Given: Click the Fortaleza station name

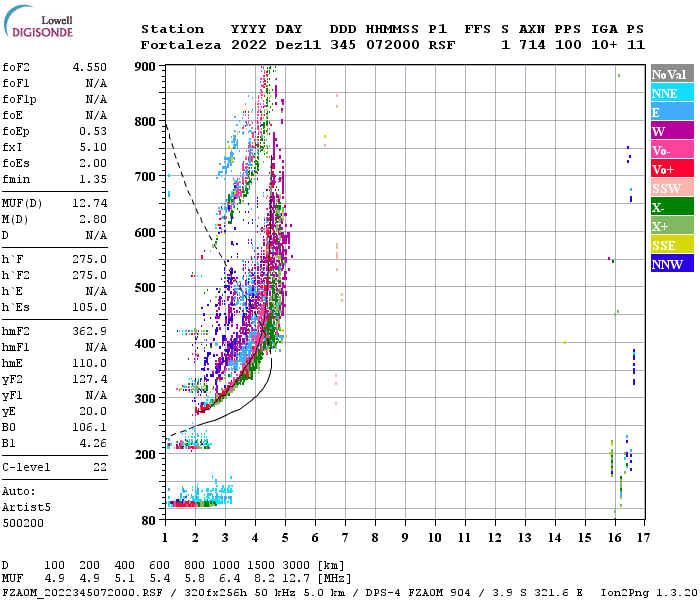Looking at the screenshot, I should pos(181,45).
